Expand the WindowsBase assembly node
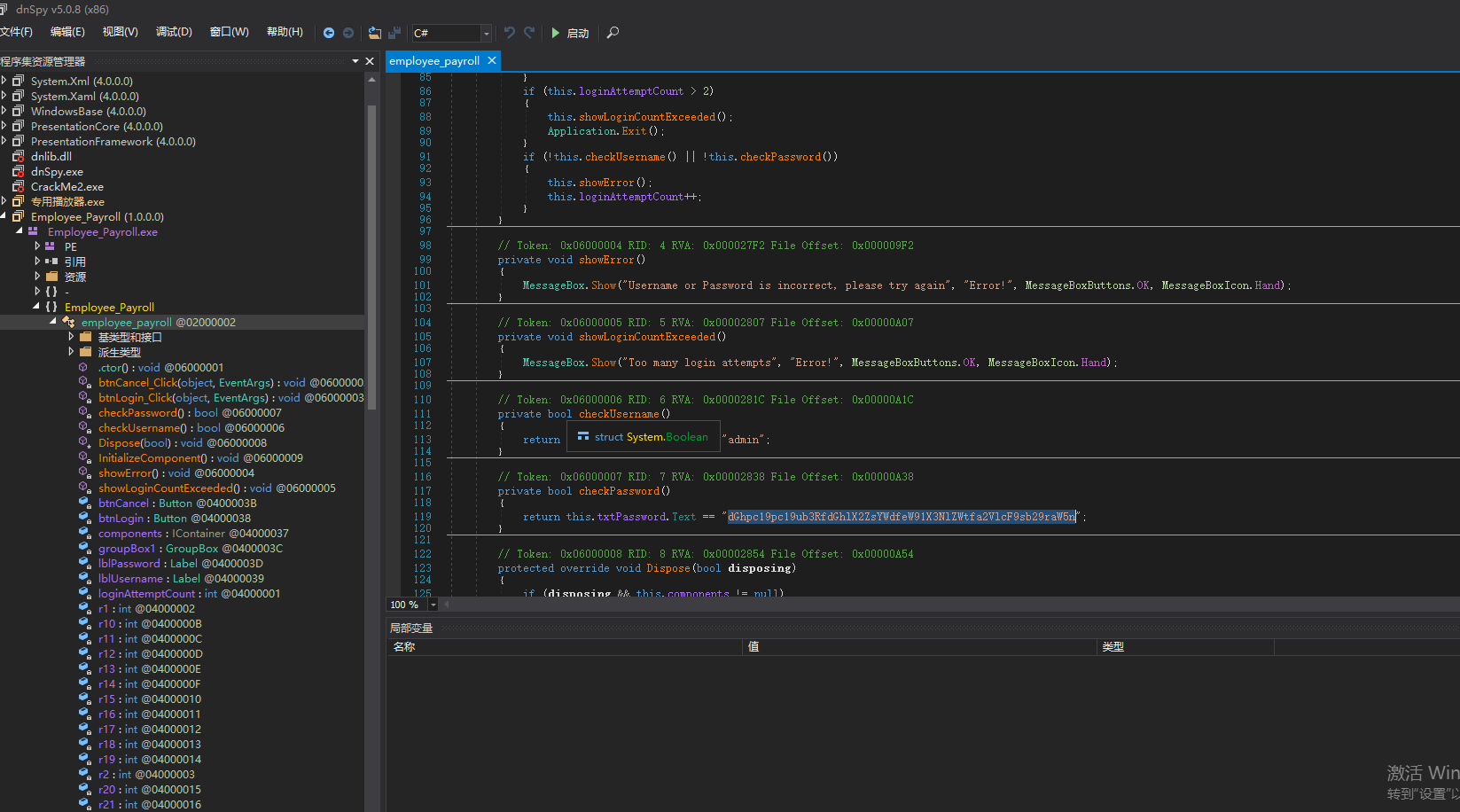The height and width of the screenshot is (812, 1460). (4, 111)
